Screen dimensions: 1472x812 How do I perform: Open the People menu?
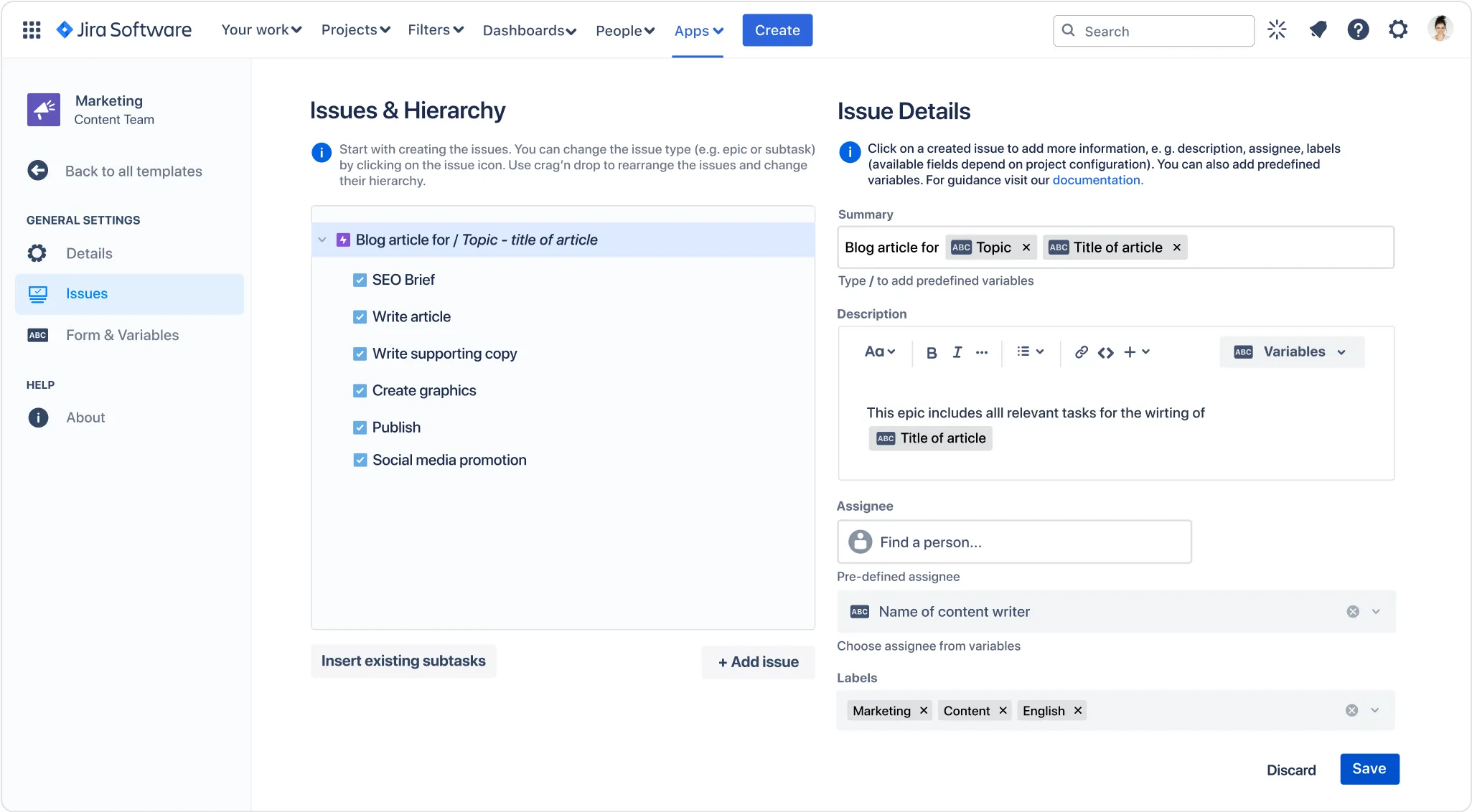click(625, 30)
